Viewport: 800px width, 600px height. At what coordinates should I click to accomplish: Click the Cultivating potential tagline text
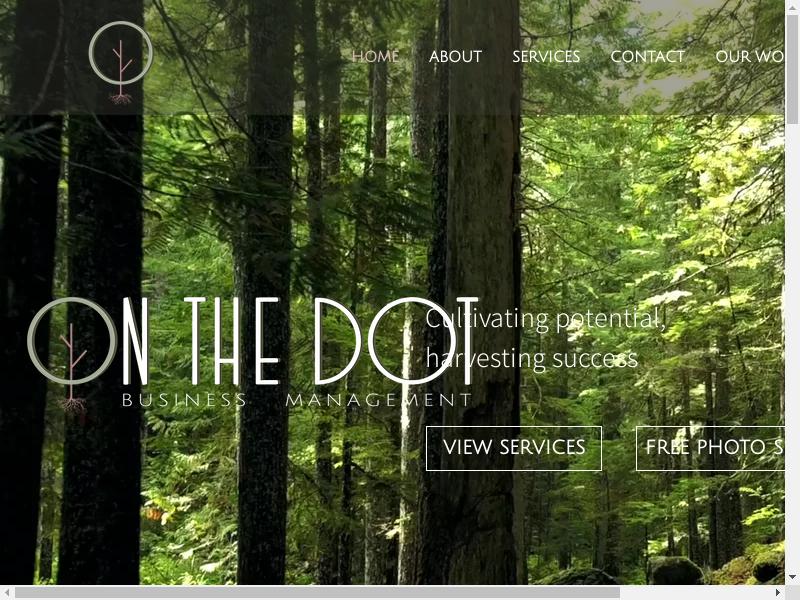pos(545,319)
